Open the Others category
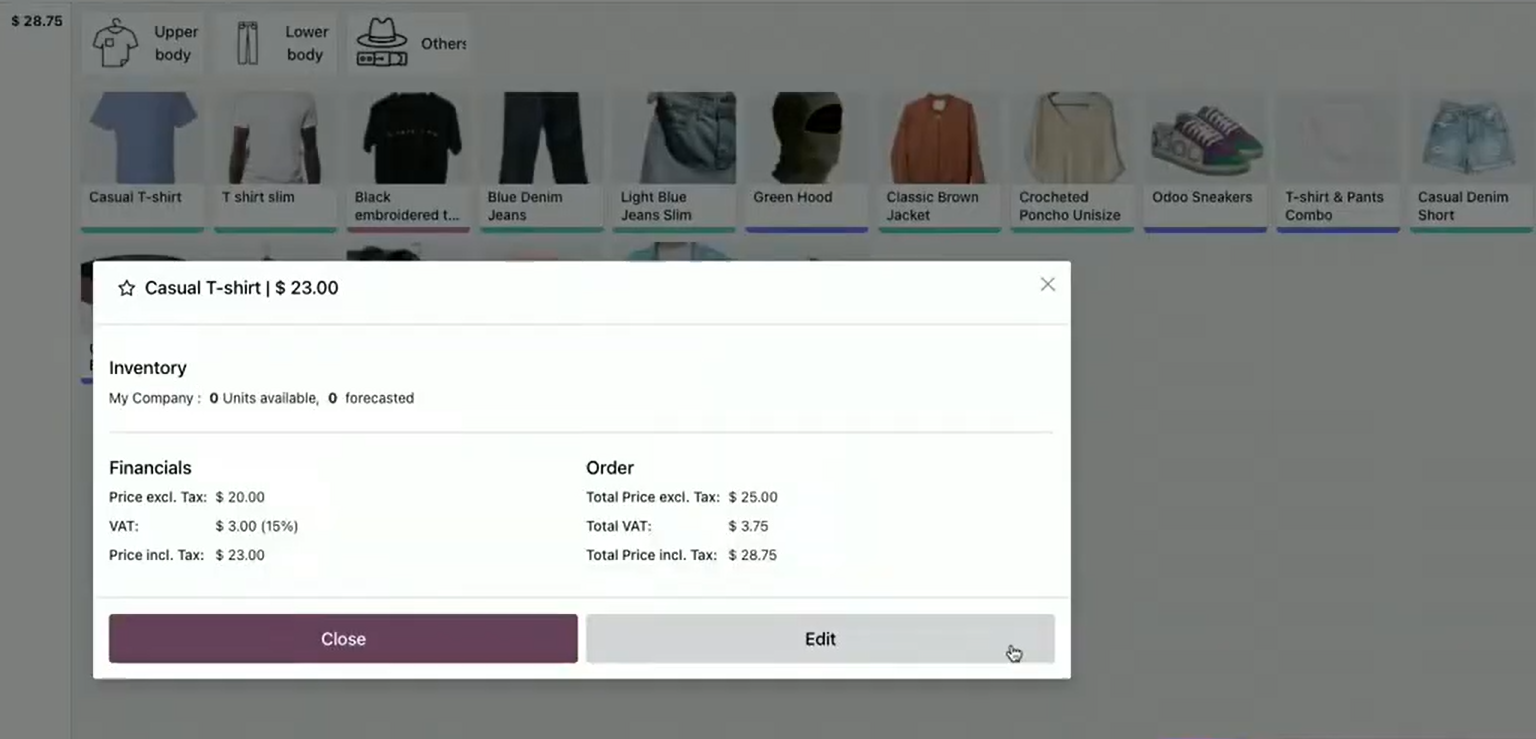Screen dimensions: 1536x739 pyautogui.click(x=408, y=44)
